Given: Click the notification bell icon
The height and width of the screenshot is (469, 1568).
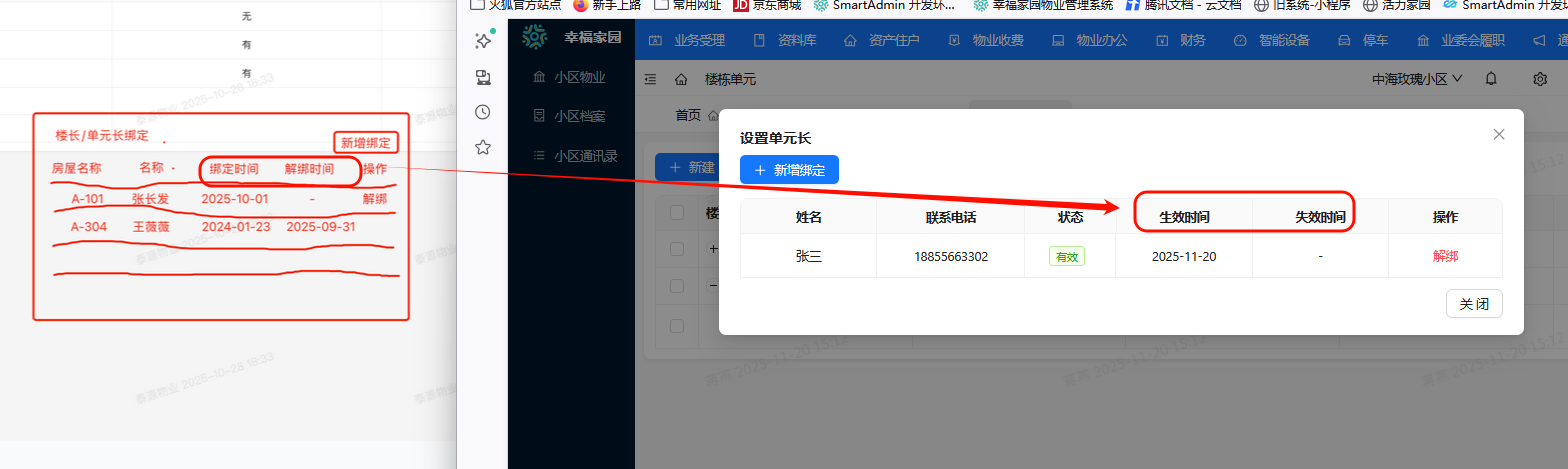Looking at the screenshot, I should pyautogui.click(x=1491, y=79).
